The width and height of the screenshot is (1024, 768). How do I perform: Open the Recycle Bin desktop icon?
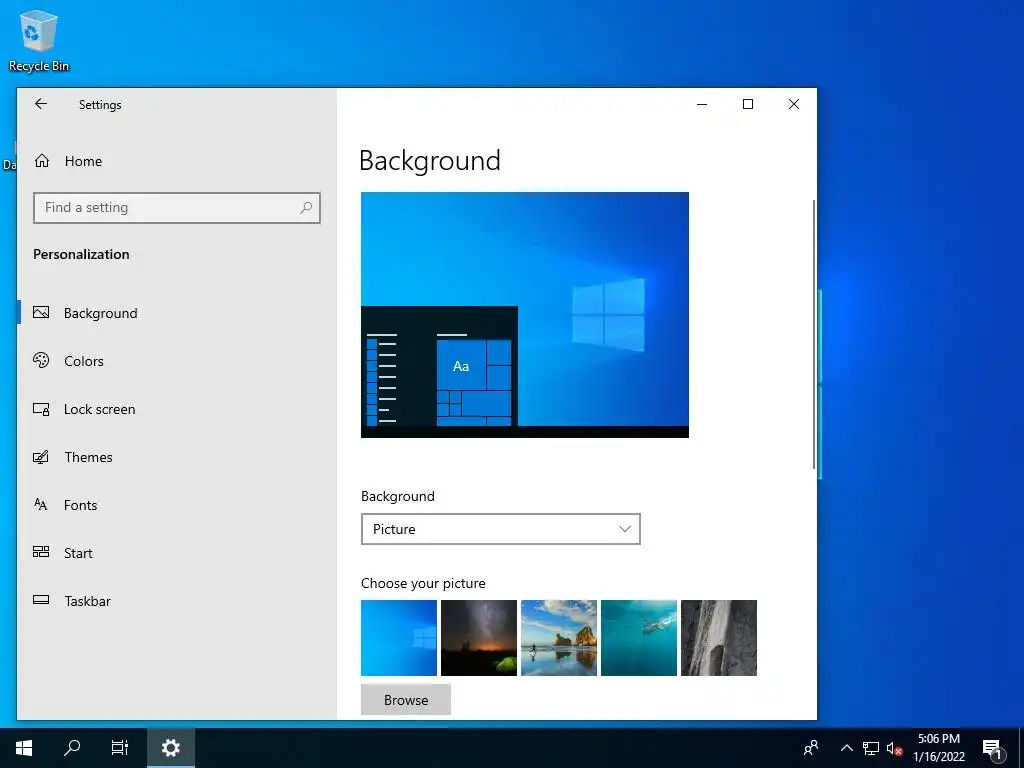39,40
